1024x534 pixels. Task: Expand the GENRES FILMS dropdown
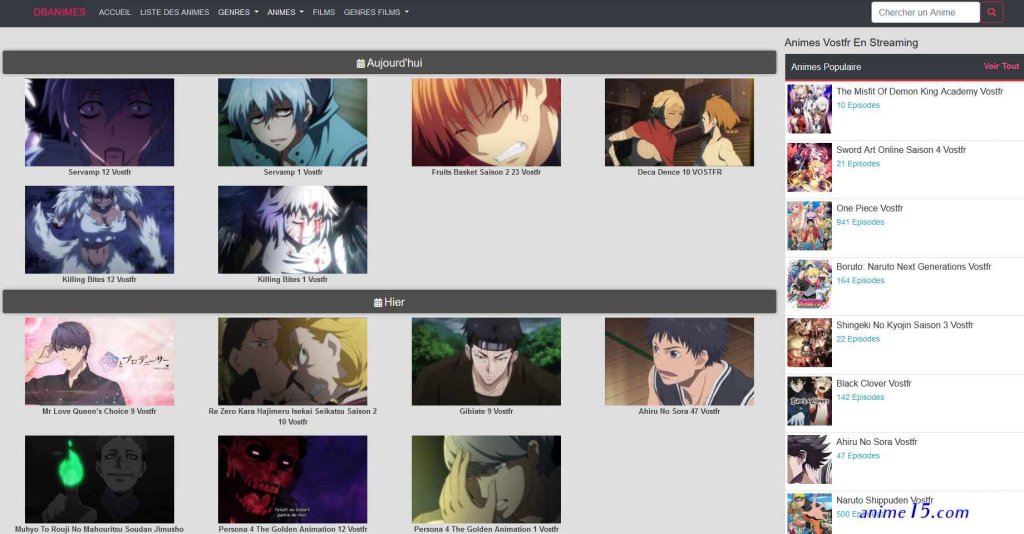pos(376,12)
